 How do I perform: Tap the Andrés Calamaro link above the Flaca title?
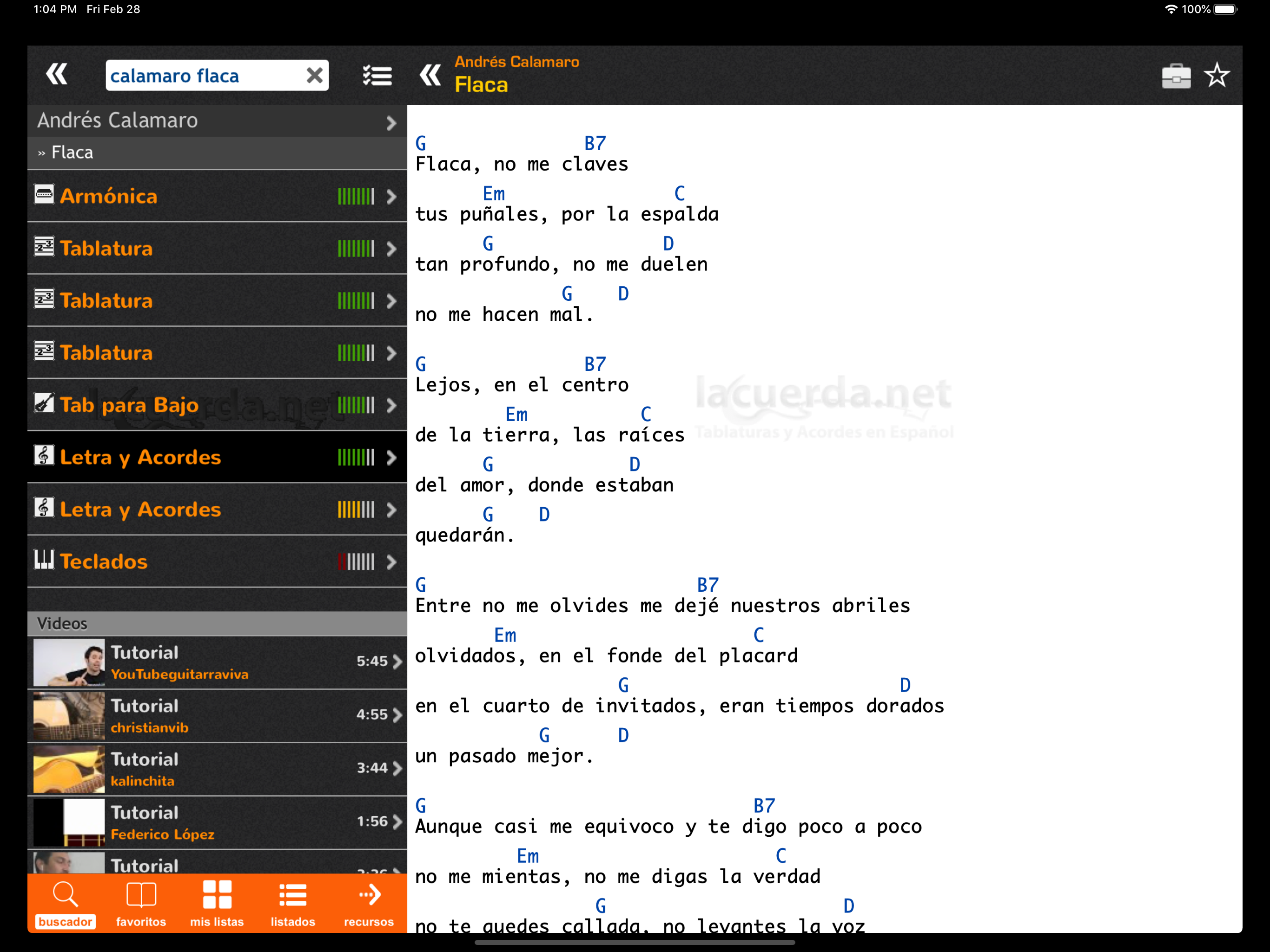(x=517, y=61)
